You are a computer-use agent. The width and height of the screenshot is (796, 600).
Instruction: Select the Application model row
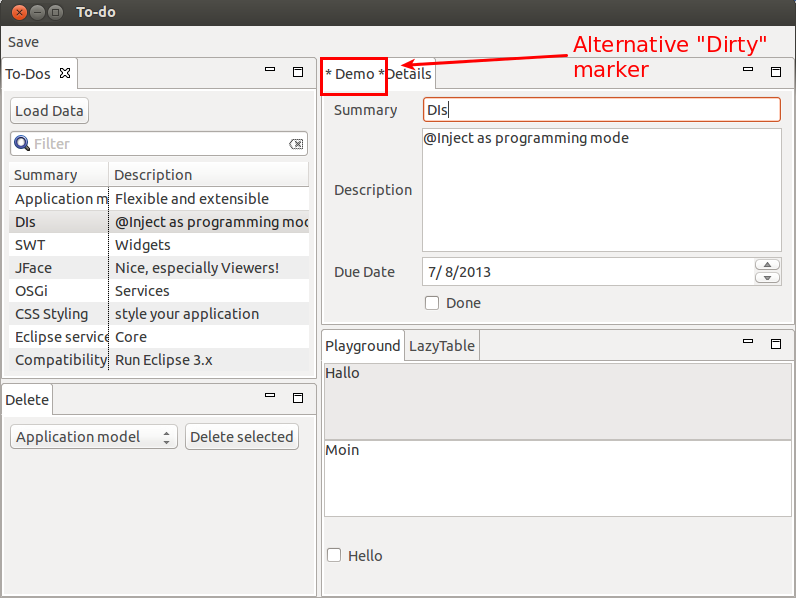pos(159,199)
